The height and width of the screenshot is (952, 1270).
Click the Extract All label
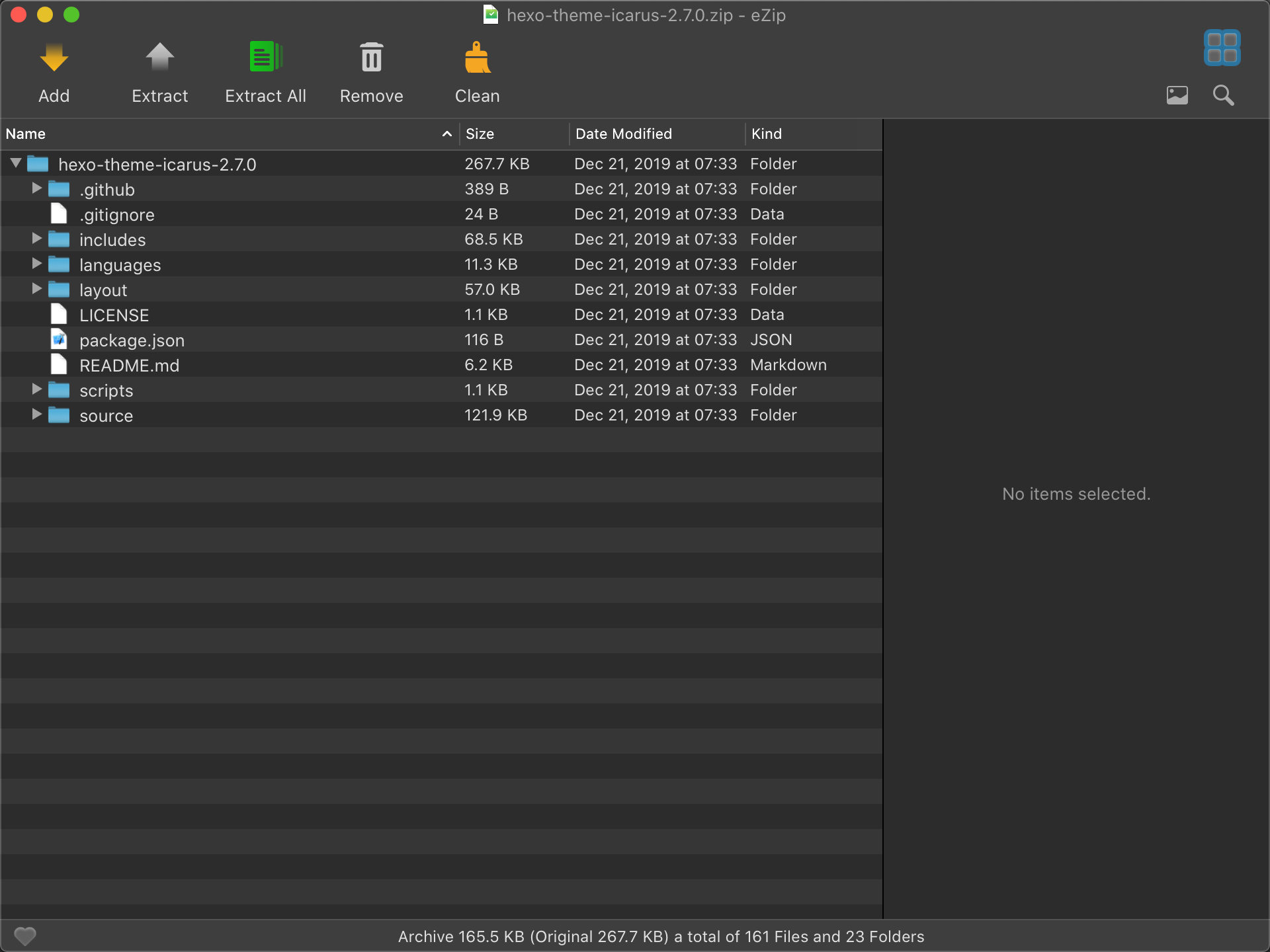tap(265, 96)
